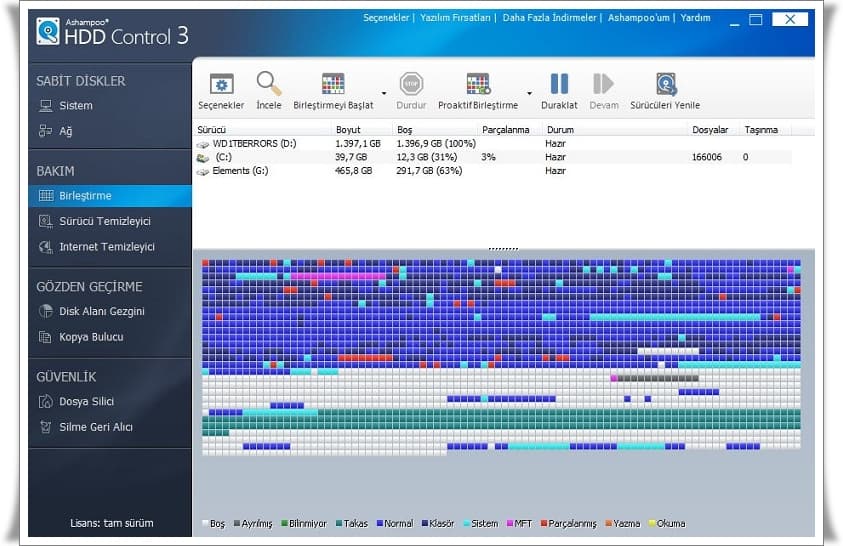Click the İncele magnifier icon

pyautogui.click(x=268, y=84)
